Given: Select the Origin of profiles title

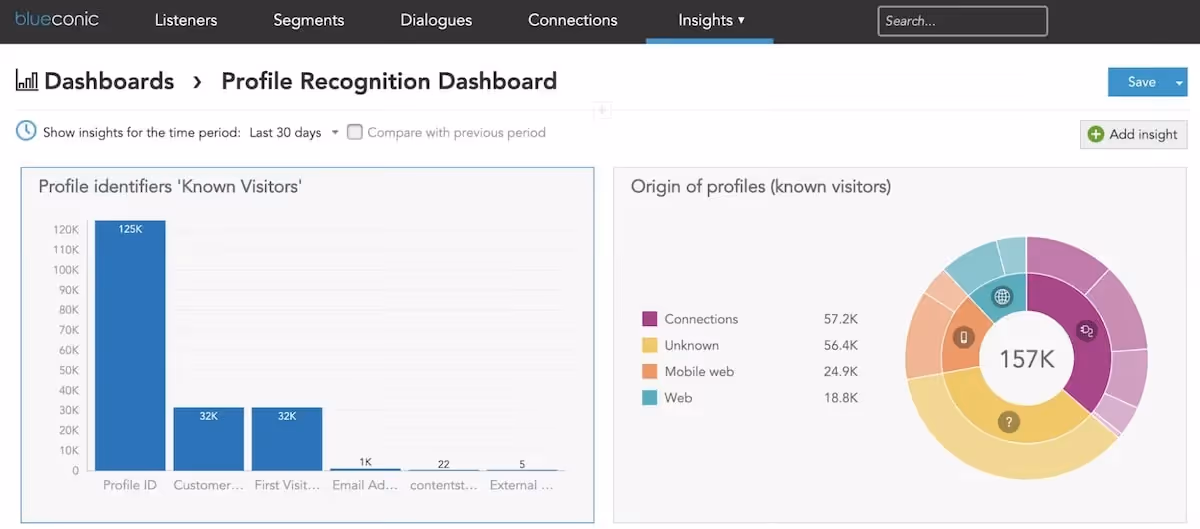Looking at the screenshot, I should 761,186.
